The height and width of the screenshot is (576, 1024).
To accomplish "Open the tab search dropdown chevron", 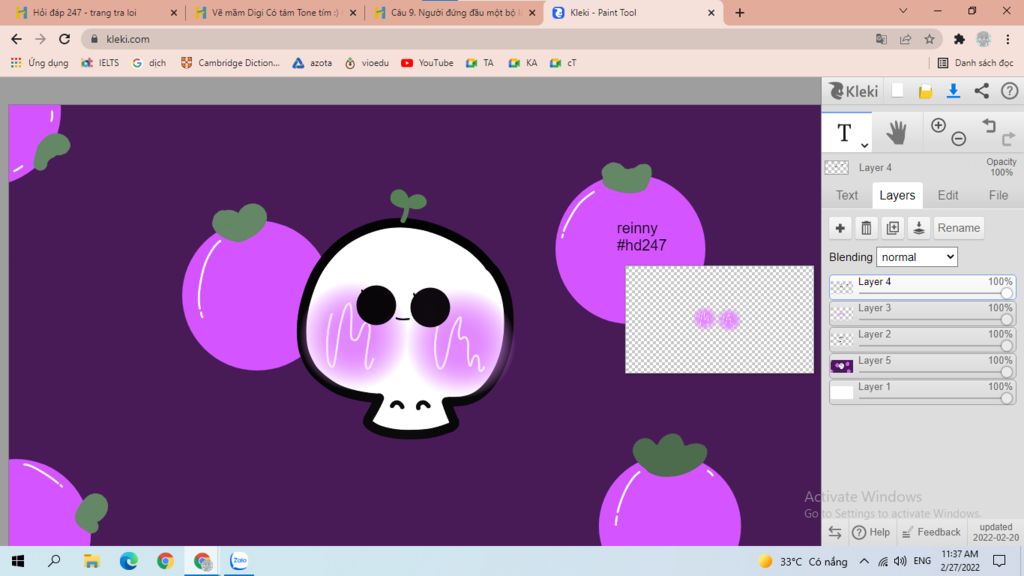I will pos(903,11).
